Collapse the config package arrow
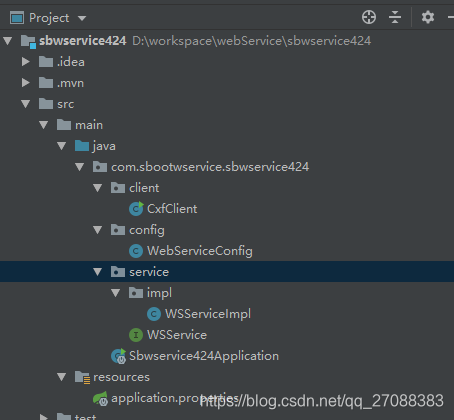454x420 pixels. (98, 230)
